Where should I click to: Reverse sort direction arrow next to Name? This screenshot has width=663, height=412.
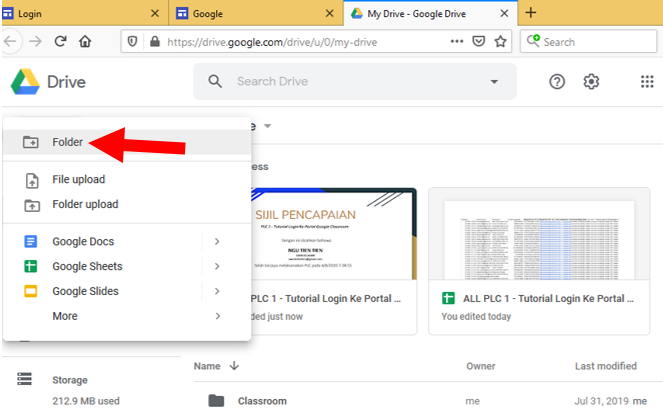(234, 365)
